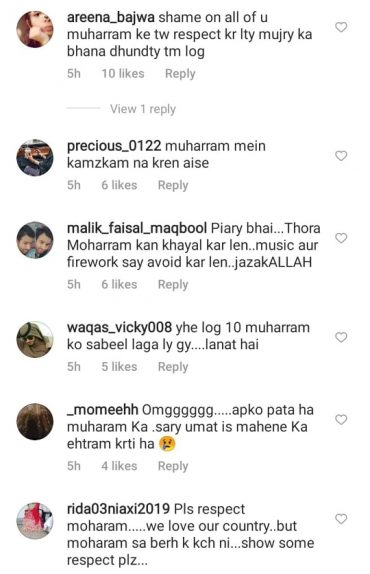The width and height of the screenshot is (370, 574).
Task: Reply to malik_faisal_maqbool's comment
Action: point(173,284)
